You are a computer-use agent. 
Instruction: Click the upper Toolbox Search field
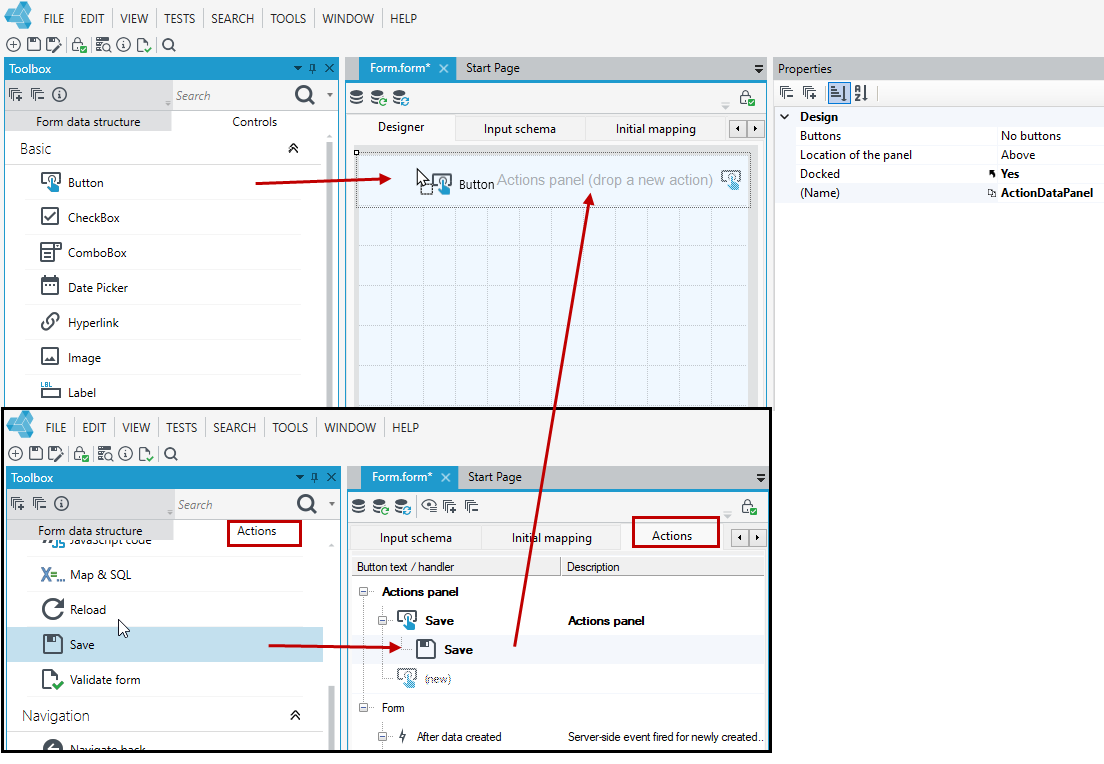[x=232, y=96]
